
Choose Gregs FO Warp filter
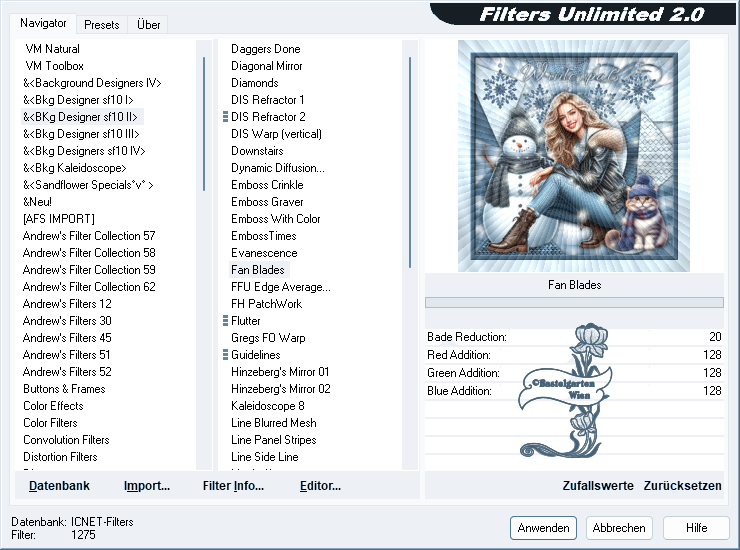[x=268, y=338]
